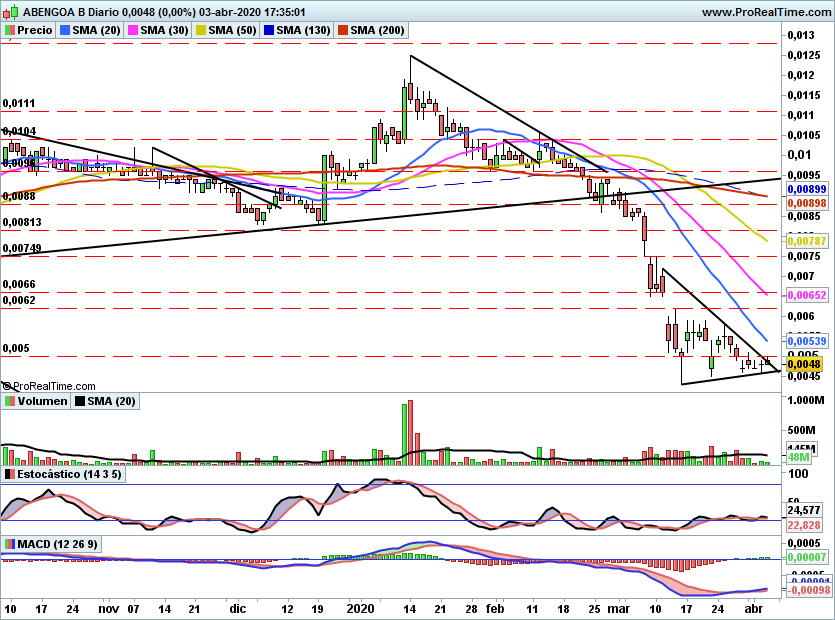Viewport: 835px width, 620px height.
Task: Click the Volumen panel bar icon
Action: pyautogui.click(x=10, y=401)
